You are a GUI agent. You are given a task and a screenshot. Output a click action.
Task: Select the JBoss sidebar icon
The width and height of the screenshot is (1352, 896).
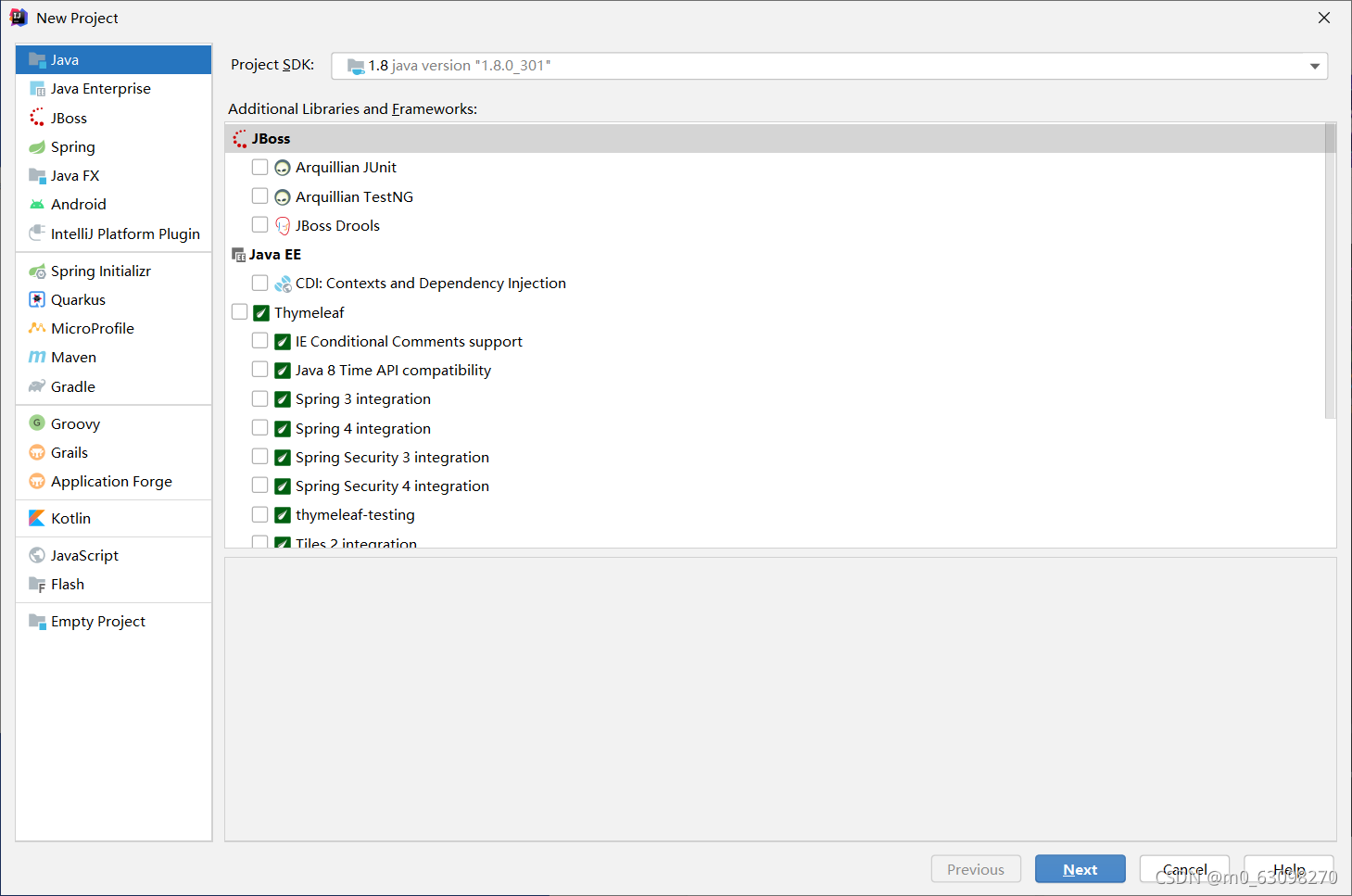(37, 118)
